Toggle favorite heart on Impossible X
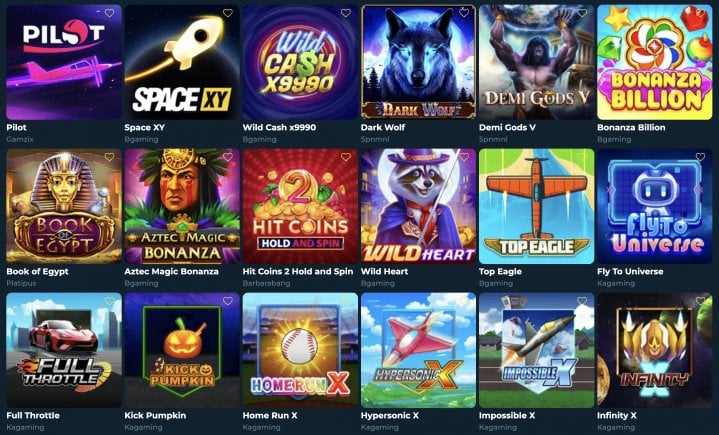The image size is (719, 435). click(x=582, y=301)
